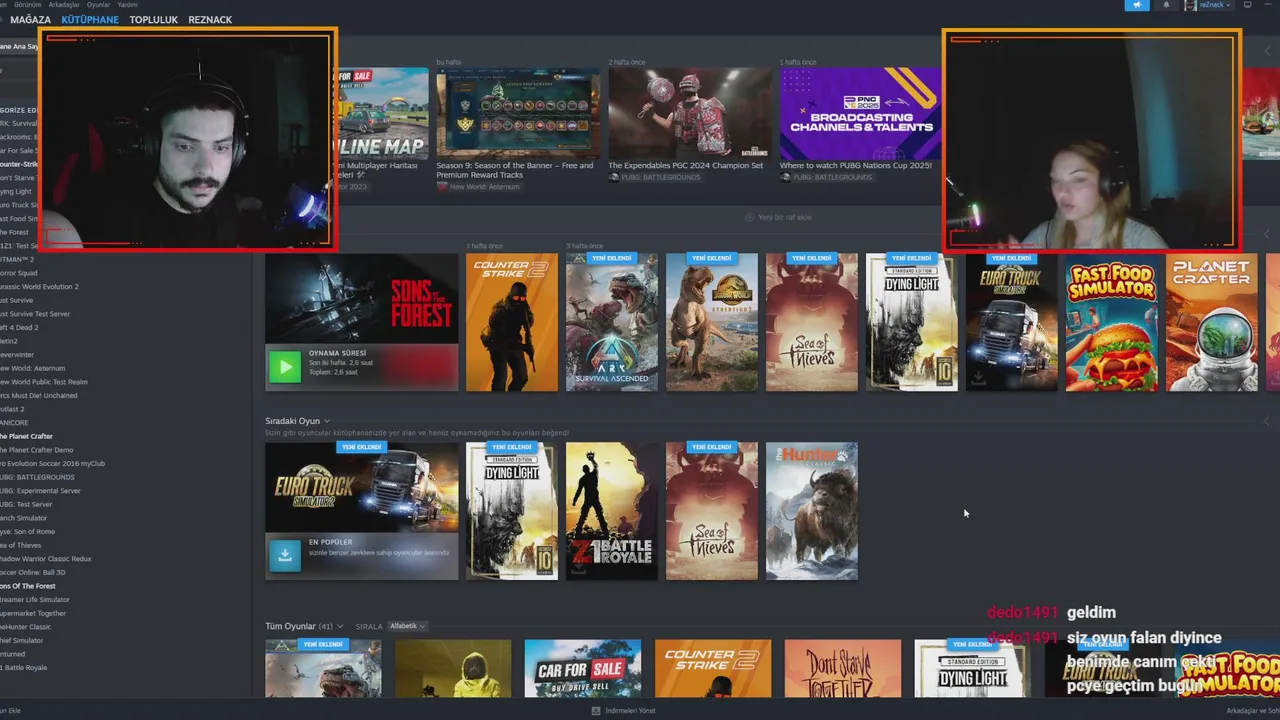Select Dying Light cover in recent games row

point(911,322)
